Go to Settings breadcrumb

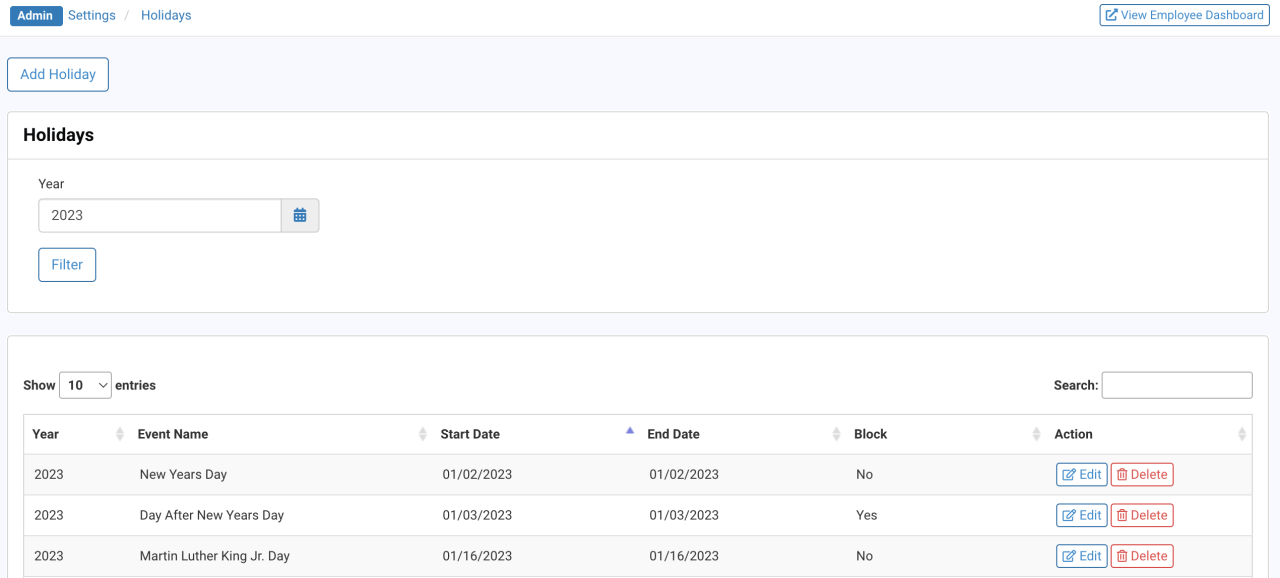coord(92,15)
